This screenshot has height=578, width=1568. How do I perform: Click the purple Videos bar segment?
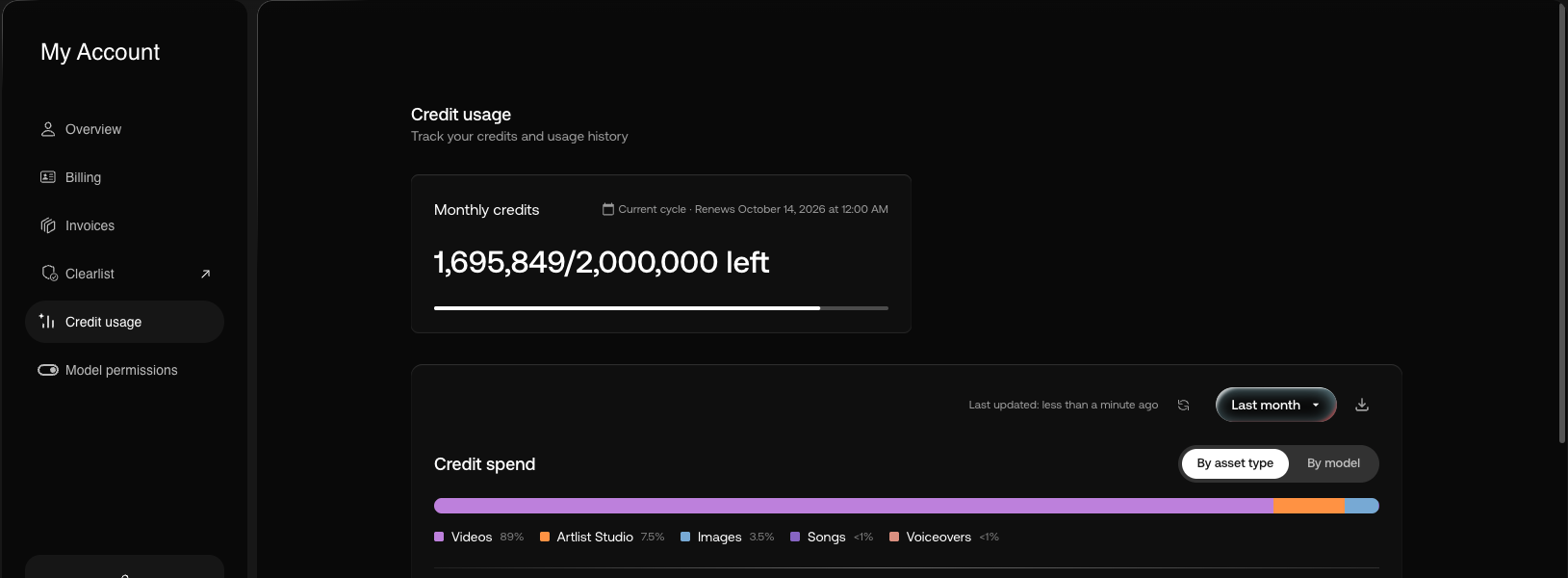[x=854, y=506]
